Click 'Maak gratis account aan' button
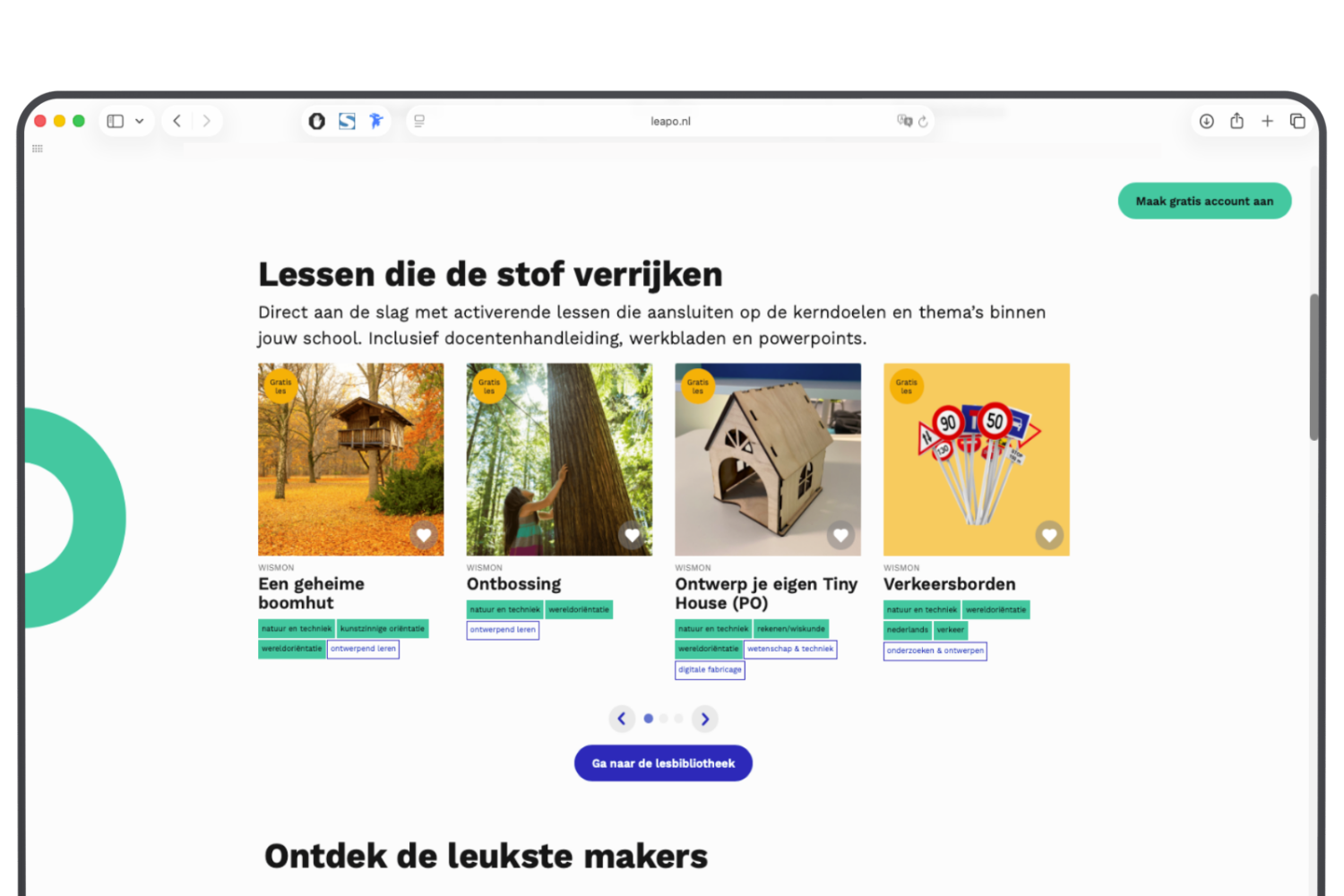 tap(1204, 201)
